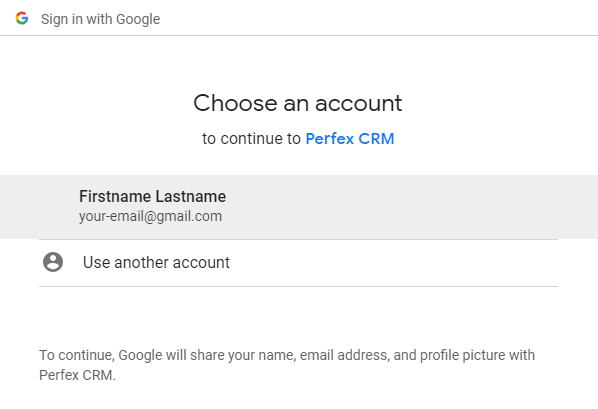Click the Sign in with Google header text
The width and height of the screenshot is (598, 409).
tap(100, 19)
